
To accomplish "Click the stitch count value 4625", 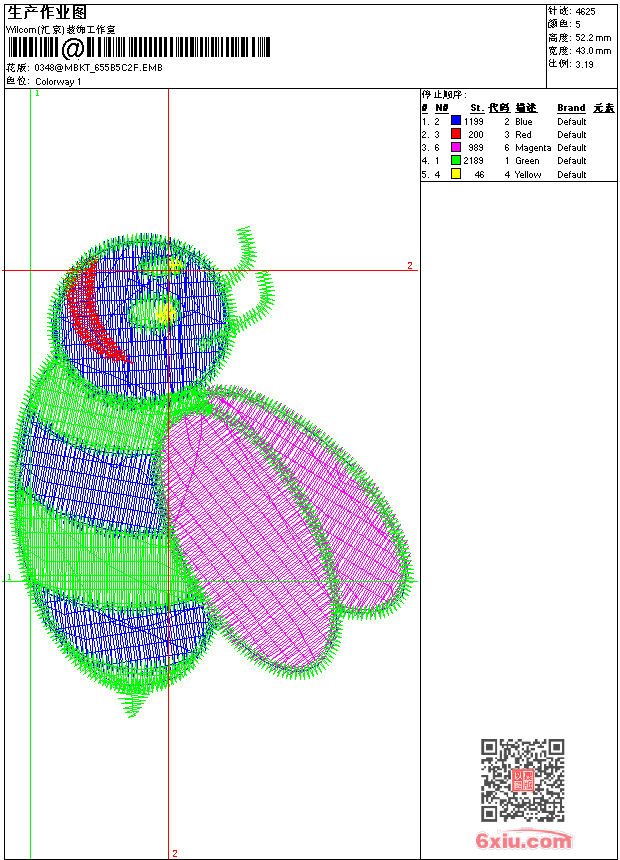I will (585, 11).
